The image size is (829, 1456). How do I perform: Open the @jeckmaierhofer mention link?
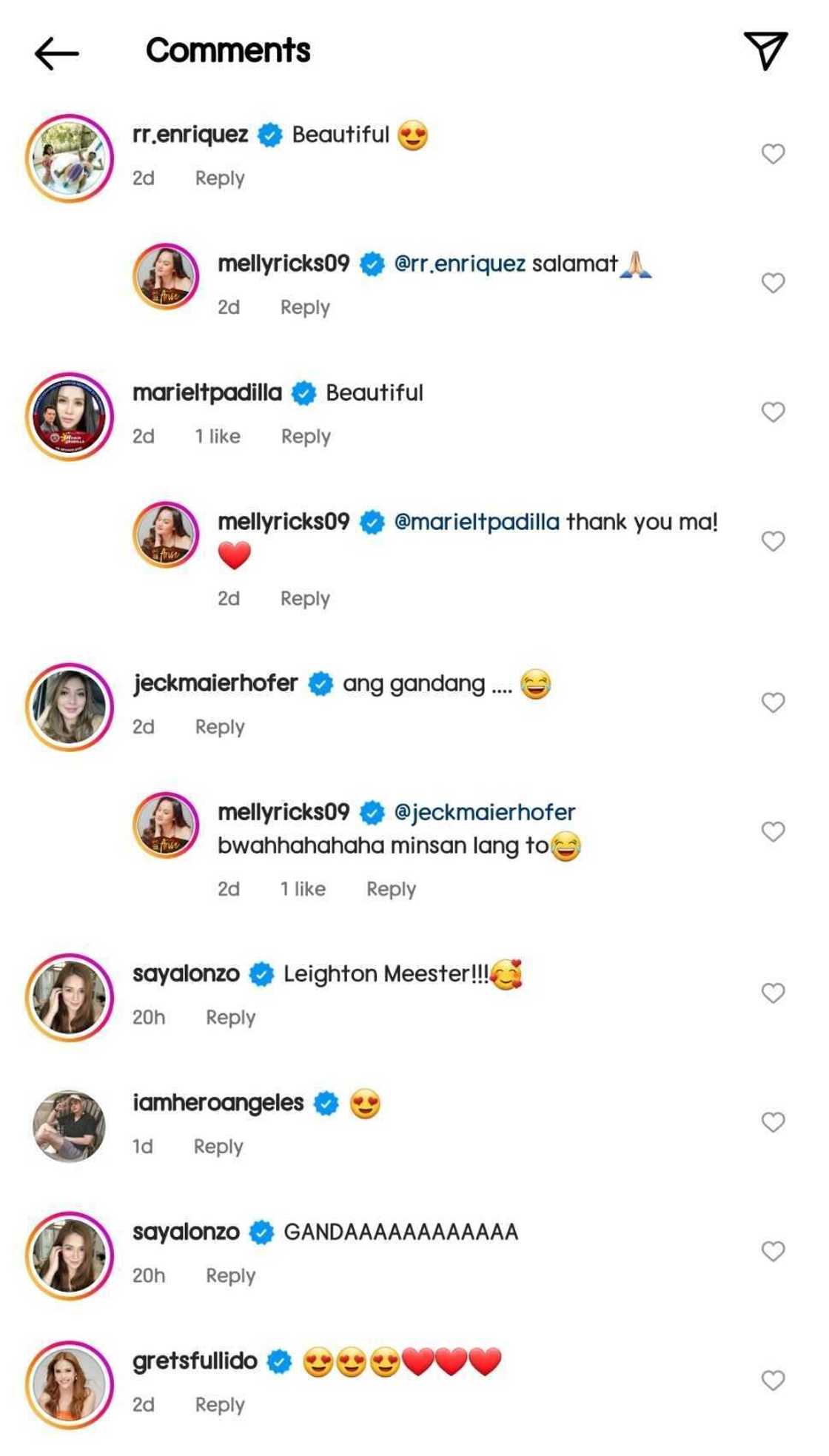(482, 812)
